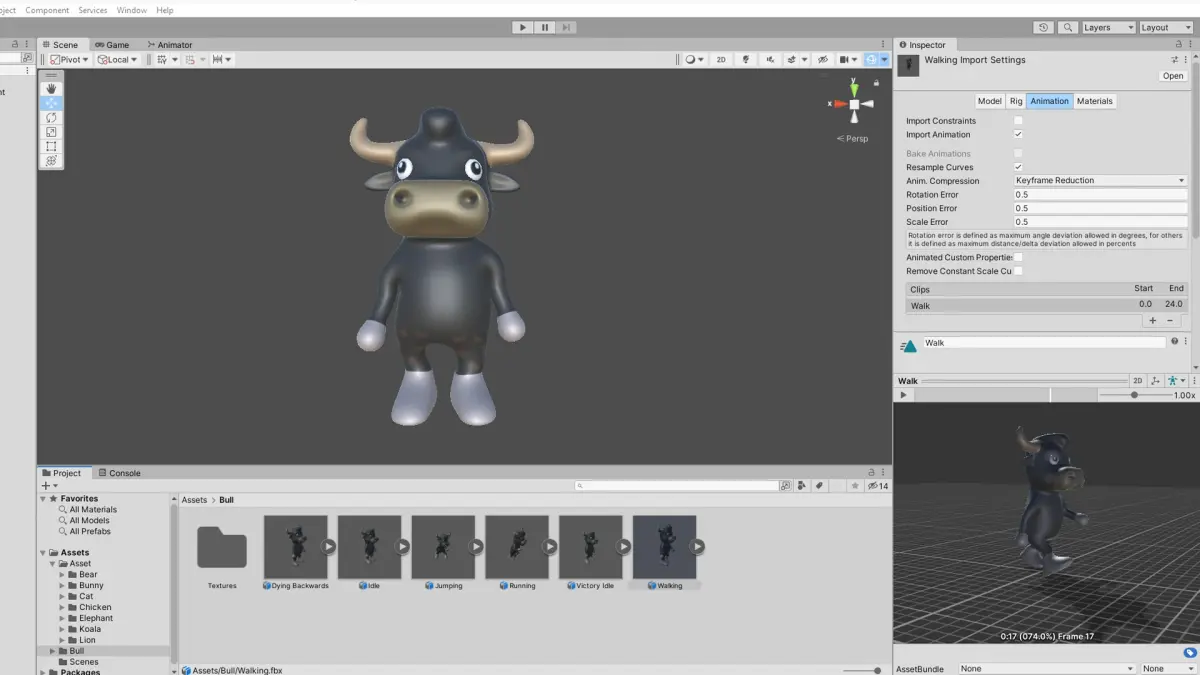Click the snap increment icon in Scene toolbar
The height and width of the screenshot is (675, 1200).
[x=220, y=60]
